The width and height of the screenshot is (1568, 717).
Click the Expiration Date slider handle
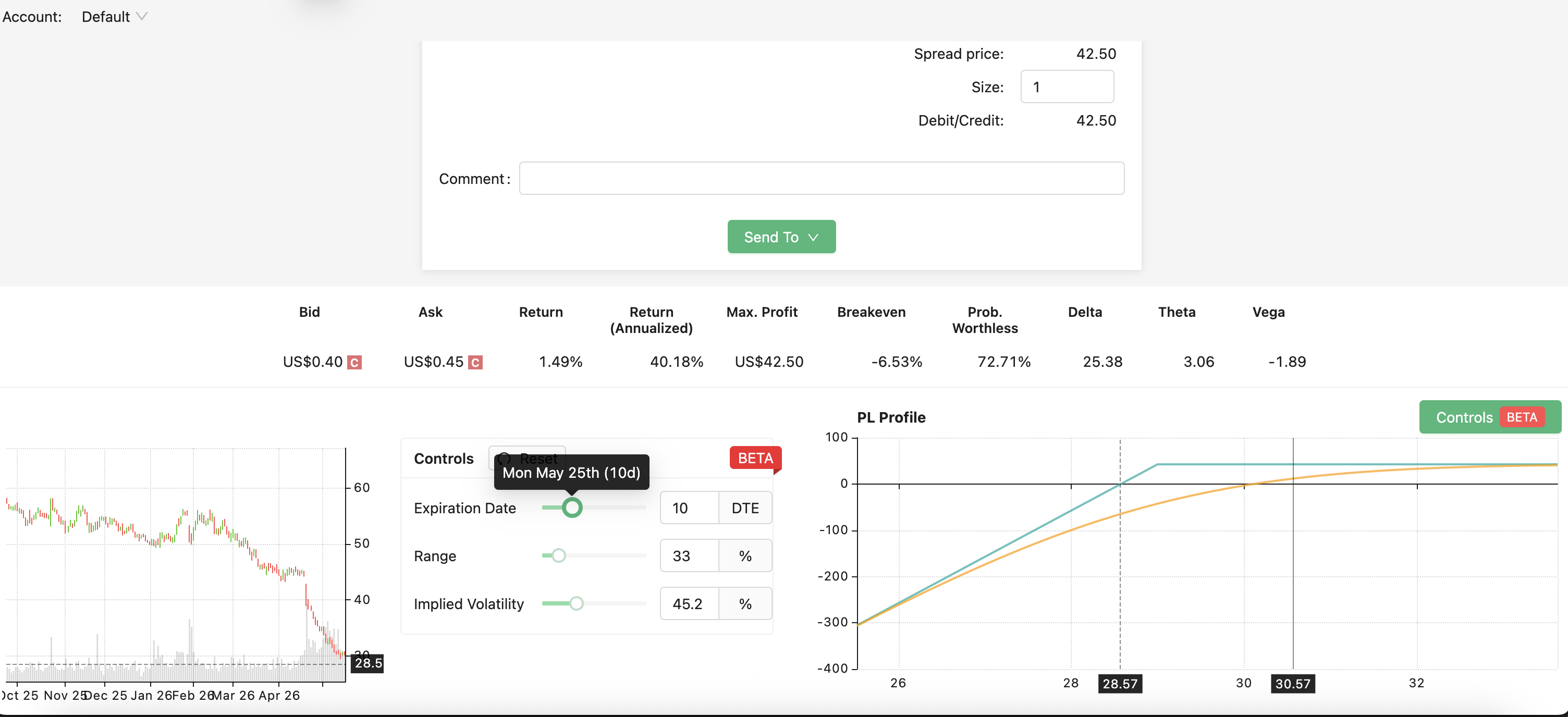click(x=571, y=507)
